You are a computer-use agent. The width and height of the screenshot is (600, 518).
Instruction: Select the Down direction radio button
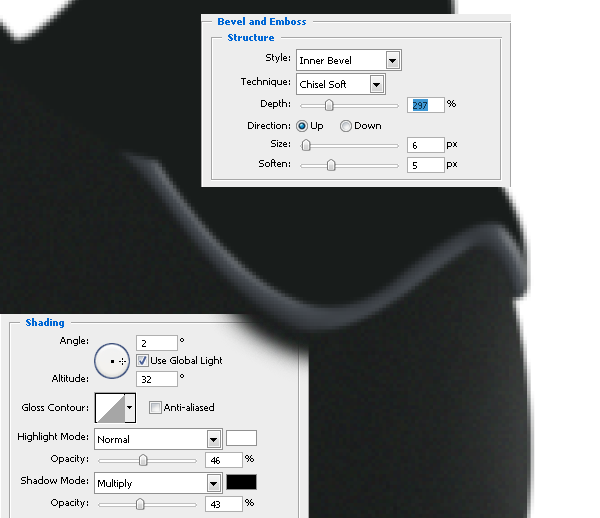coord(346,126)
